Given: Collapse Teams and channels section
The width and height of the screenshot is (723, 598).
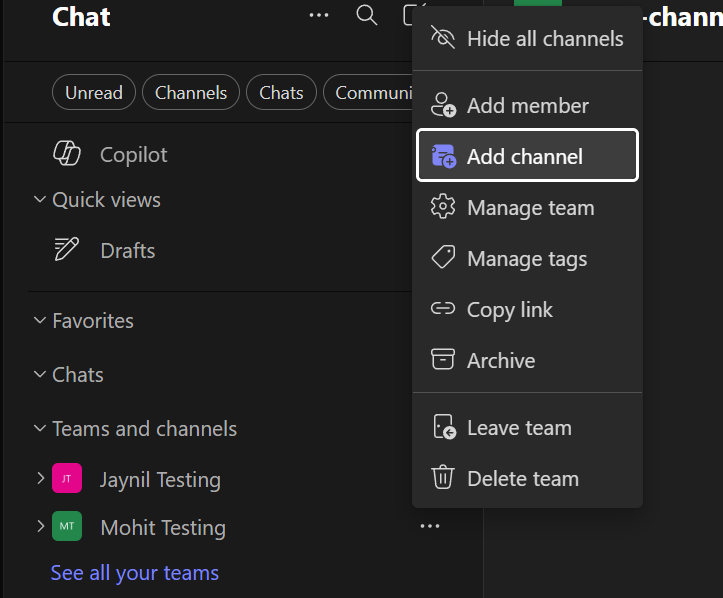Looking at the screenshot, I should (x=40, y=428).
